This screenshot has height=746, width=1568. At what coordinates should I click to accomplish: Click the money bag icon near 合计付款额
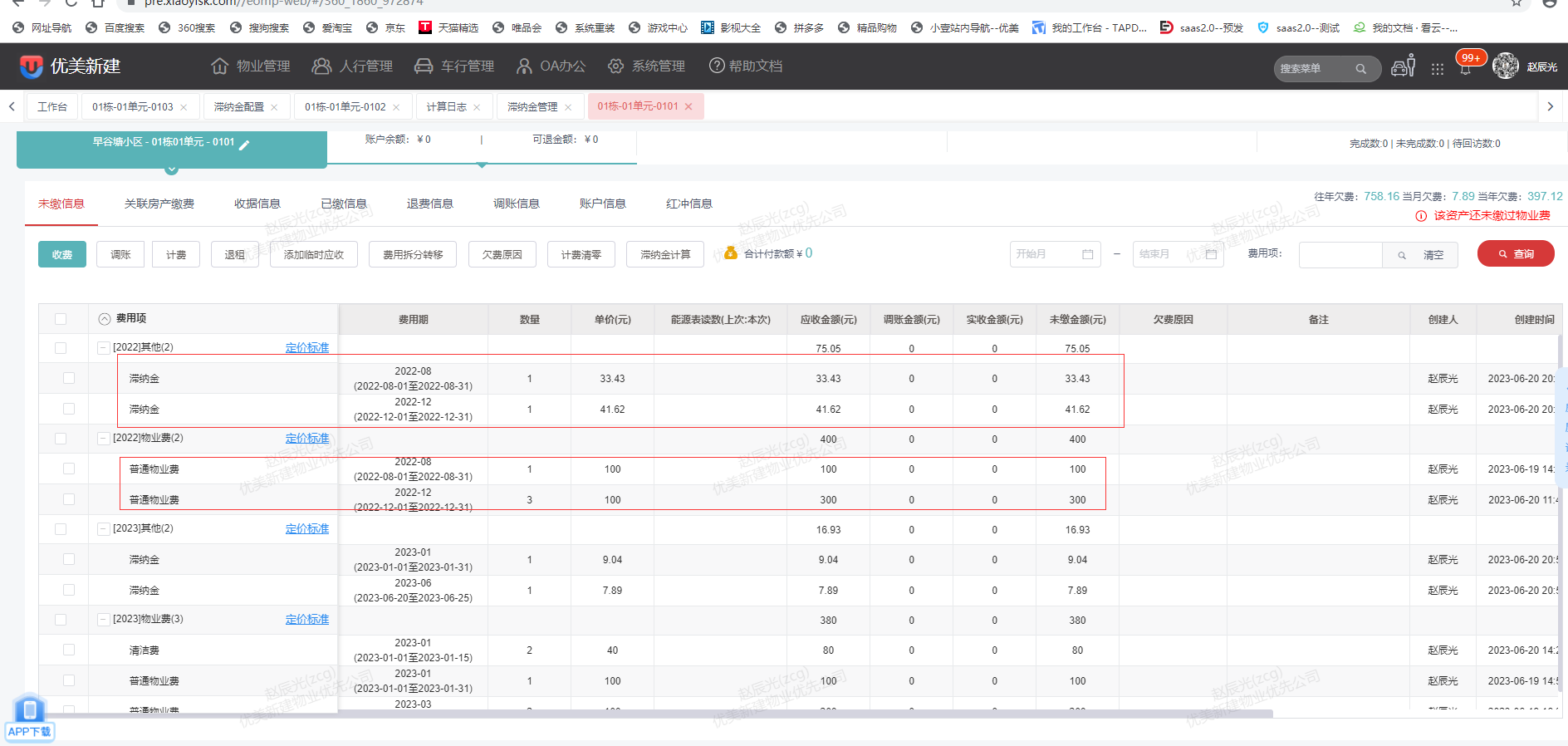pos(731,253)
